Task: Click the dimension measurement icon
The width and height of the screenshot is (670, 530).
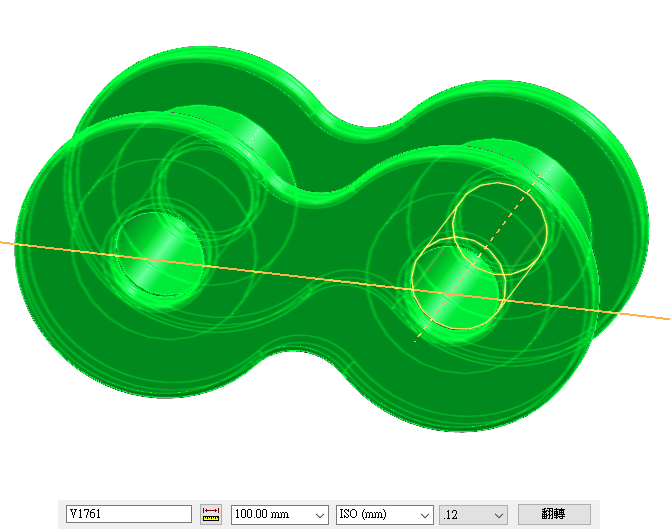Action: pos(211,514)
